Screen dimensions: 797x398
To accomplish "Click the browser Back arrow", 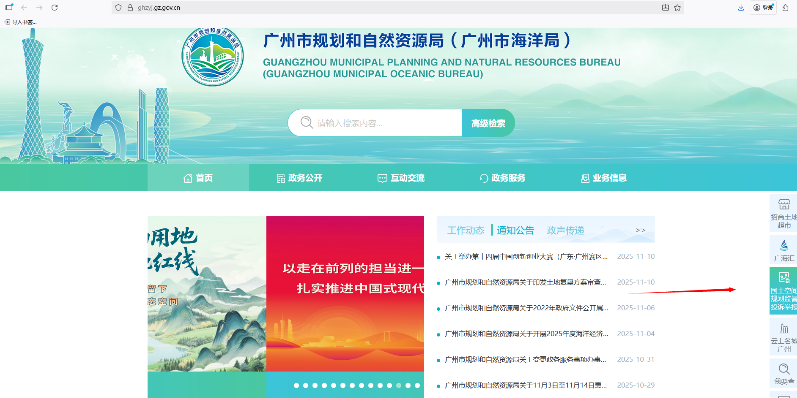I will click(24, 8).
